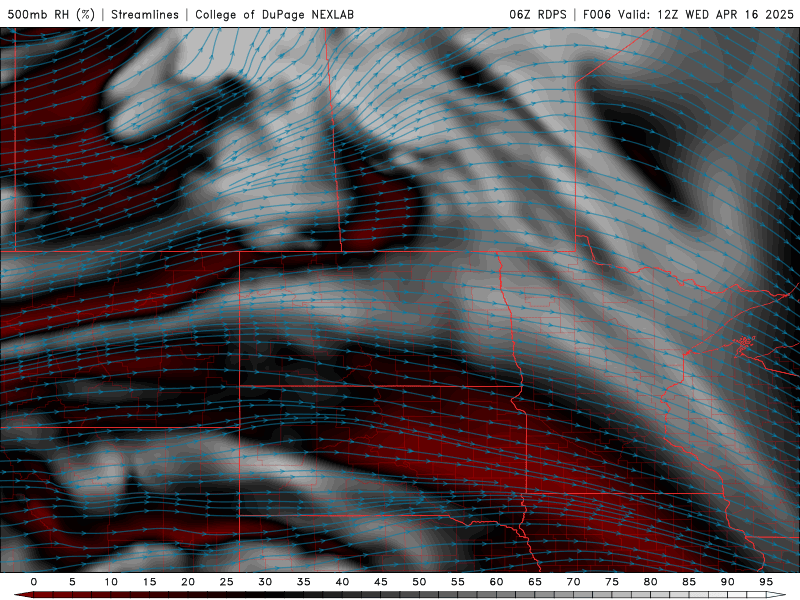Select the "95" color scale label

pos(766,582)
